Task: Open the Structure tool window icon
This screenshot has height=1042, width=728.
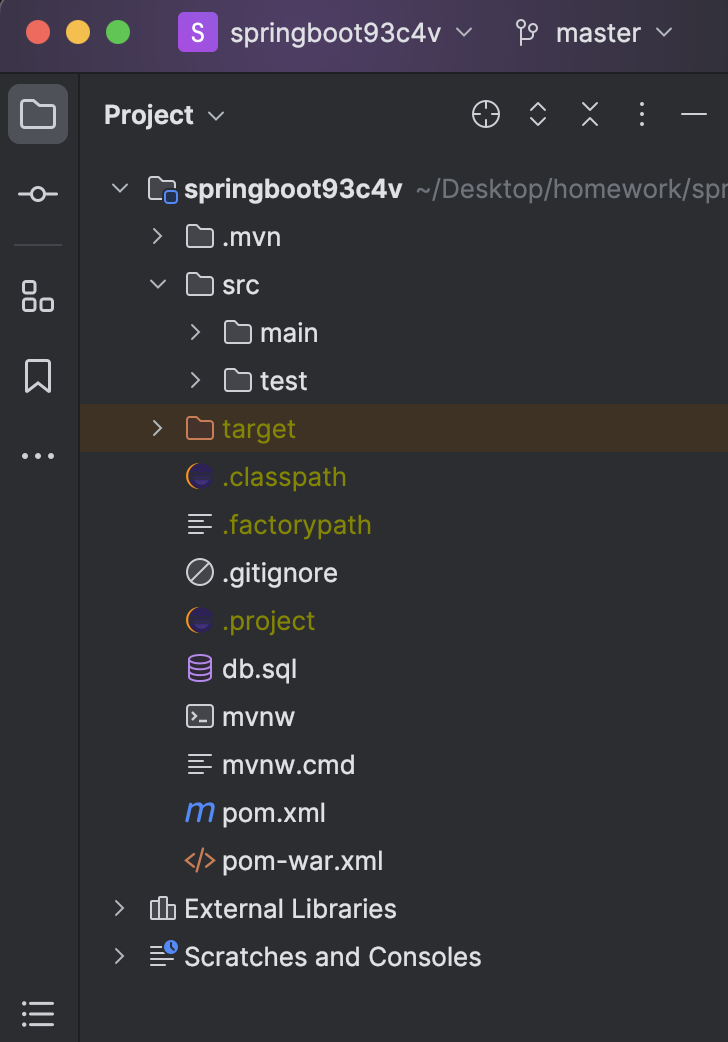Action: [38, 296]
